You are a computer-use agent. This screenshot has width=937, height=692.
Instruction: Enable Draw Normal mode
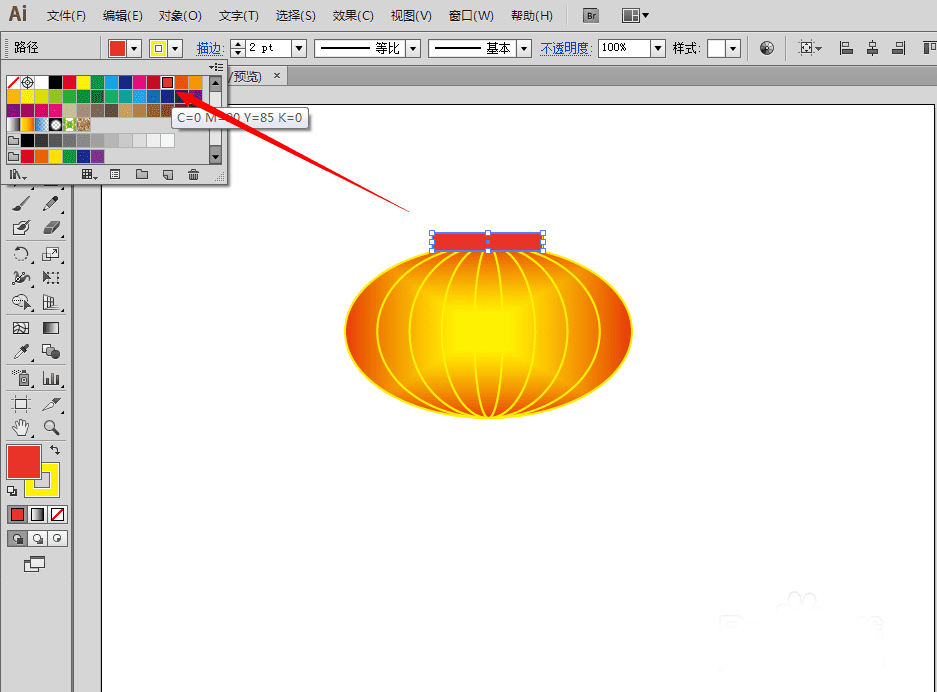tap(18, 538)
